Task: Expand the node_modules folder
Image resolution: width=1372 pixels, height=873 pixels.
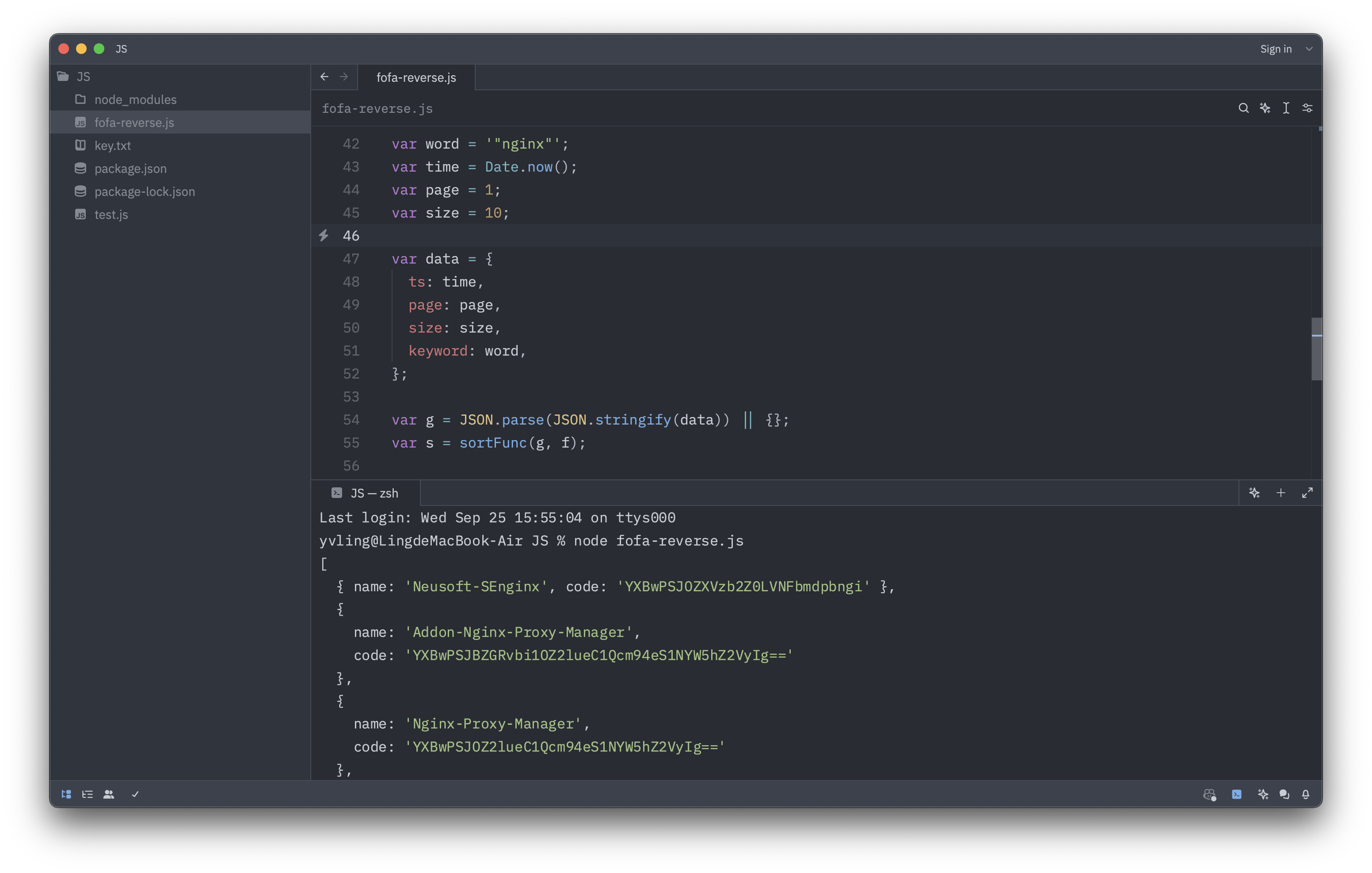Action: pyautogui.click(x=135, y=100)
